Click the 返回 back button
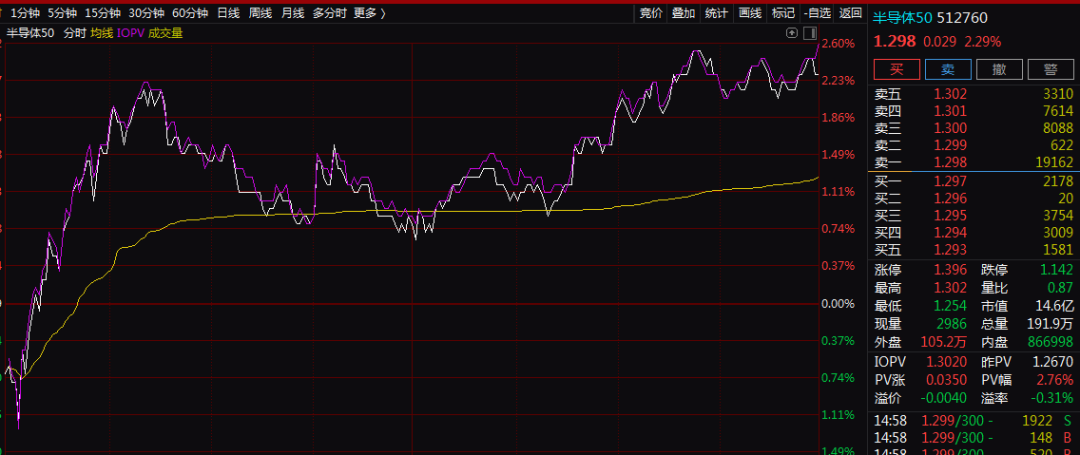This screenshot has width=1080, height=455. (x=851, y=12)
